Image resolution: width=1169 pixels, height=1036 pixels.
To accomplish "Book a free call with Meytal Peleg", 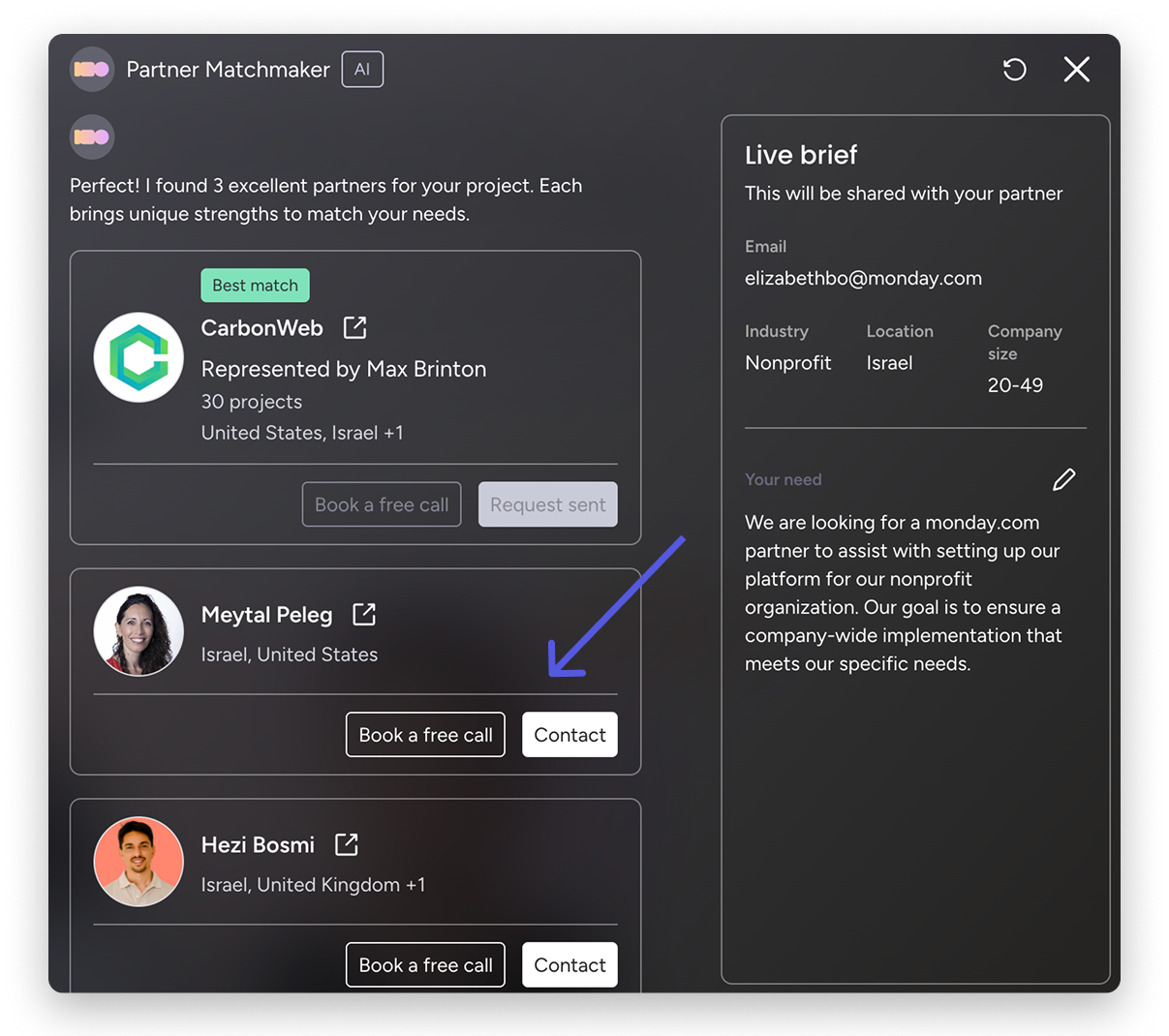I will tap(425, 735).
